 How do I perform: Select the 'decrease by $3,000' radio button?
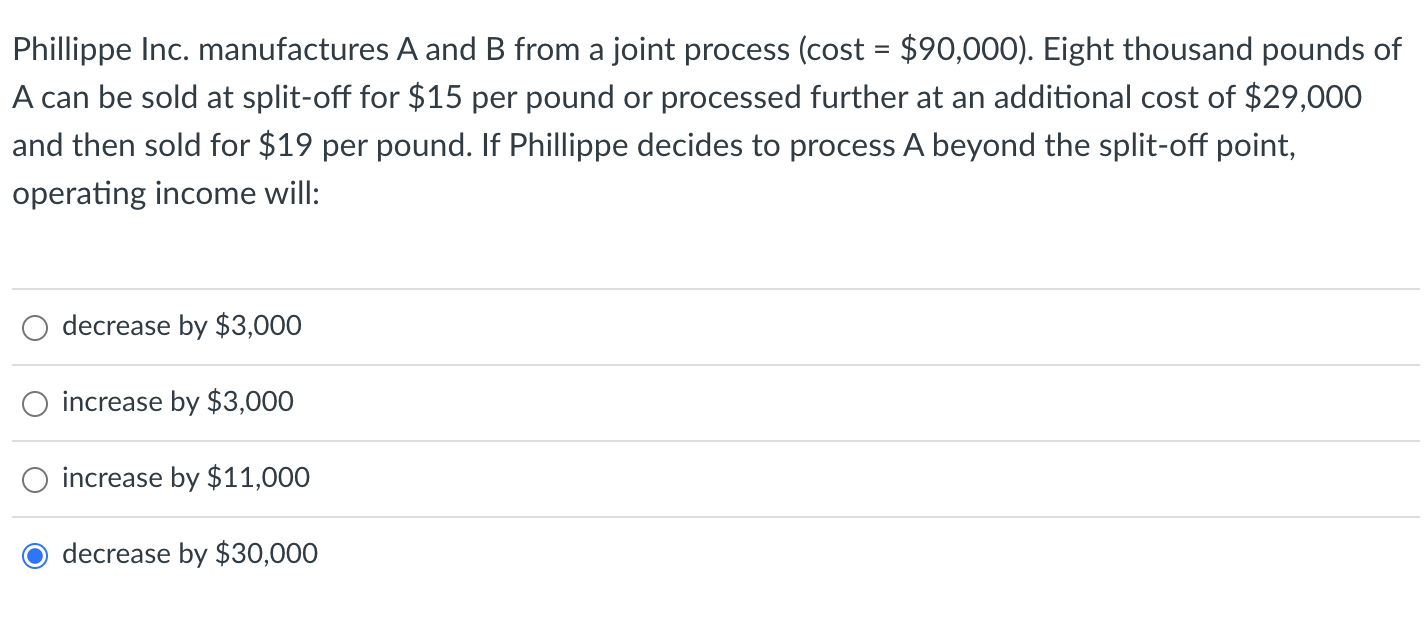35,327
